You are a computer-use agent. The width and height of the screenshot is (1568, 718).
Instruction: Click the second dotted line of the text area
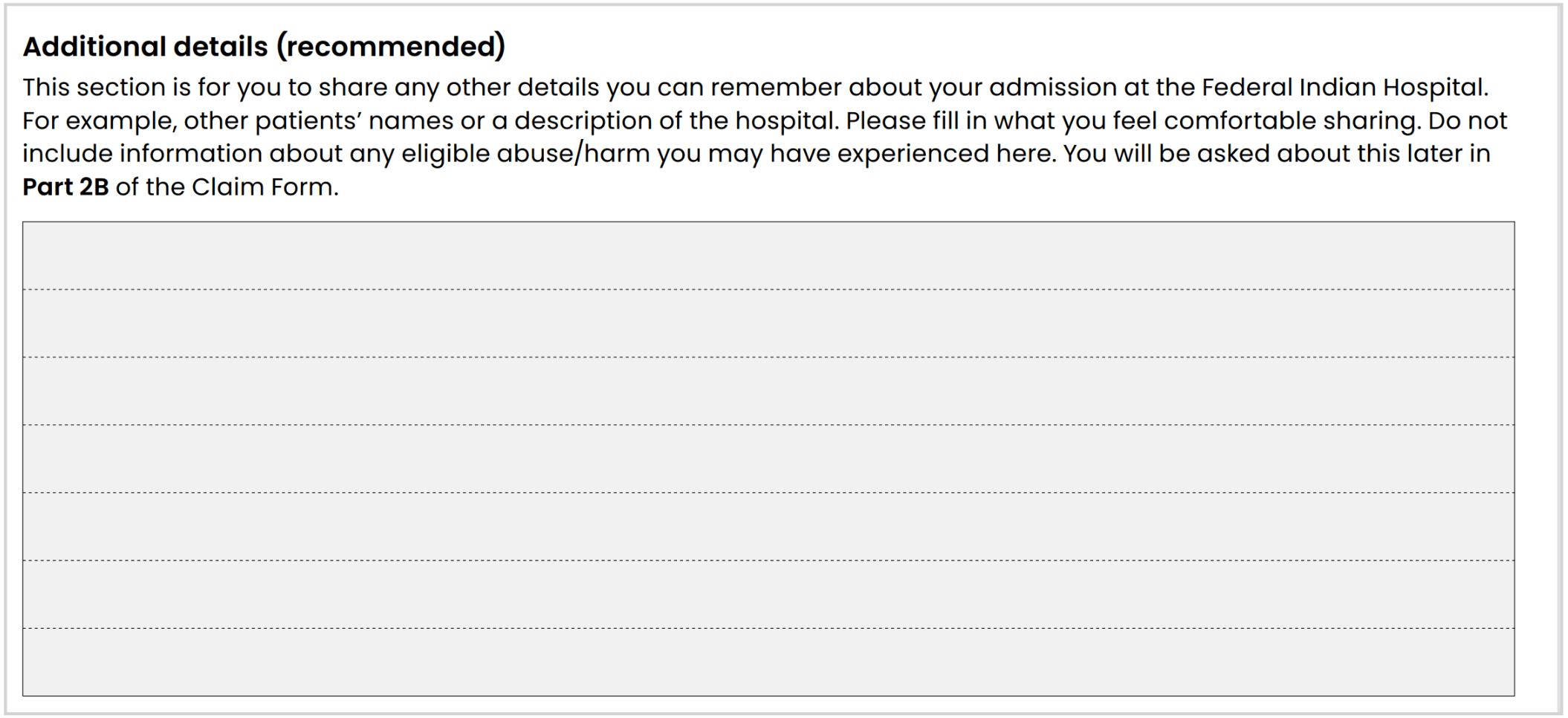pos(768,323)
